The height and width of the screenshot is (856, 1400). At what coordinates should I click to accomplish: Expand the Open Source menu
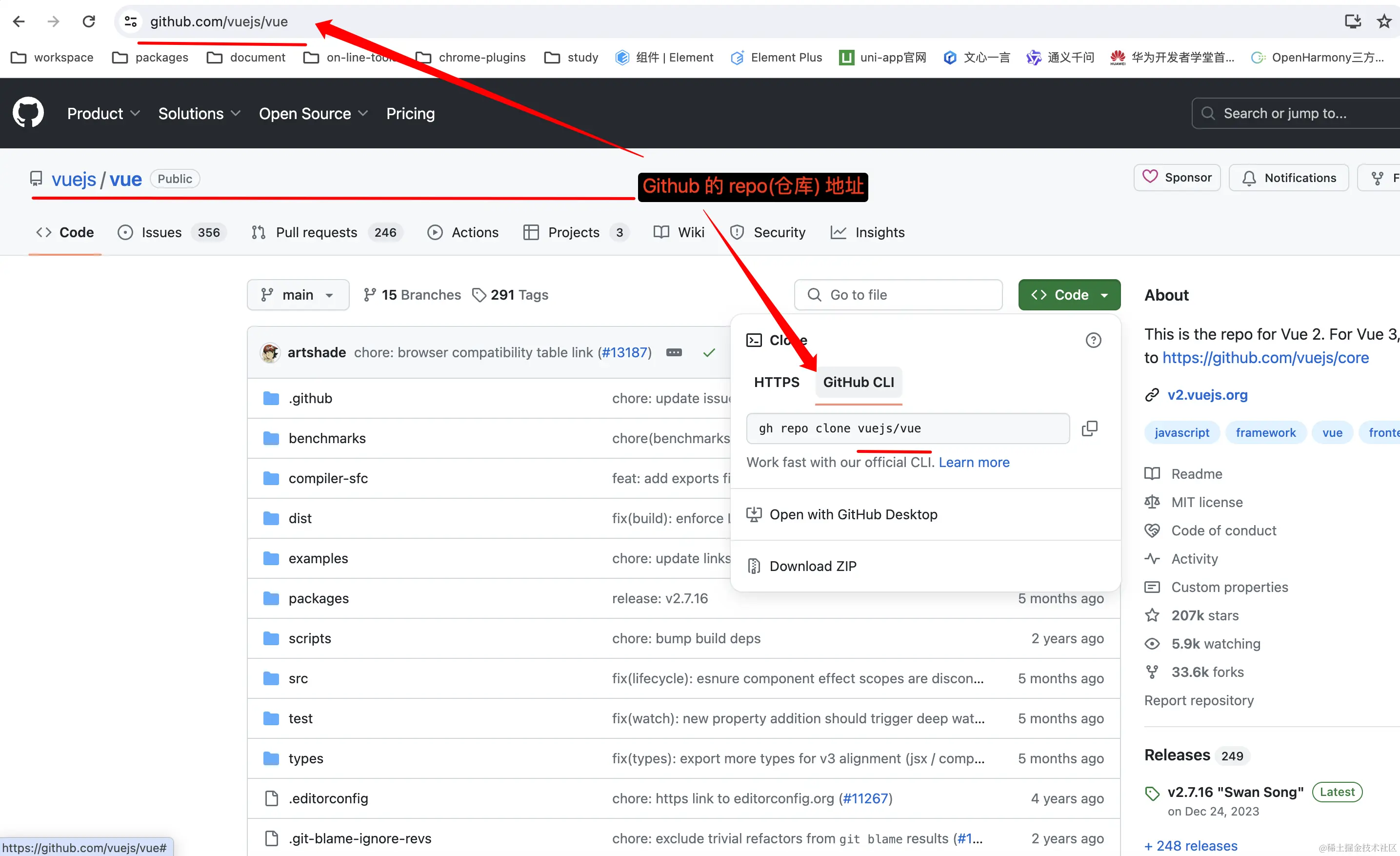[x=314, y=113]
